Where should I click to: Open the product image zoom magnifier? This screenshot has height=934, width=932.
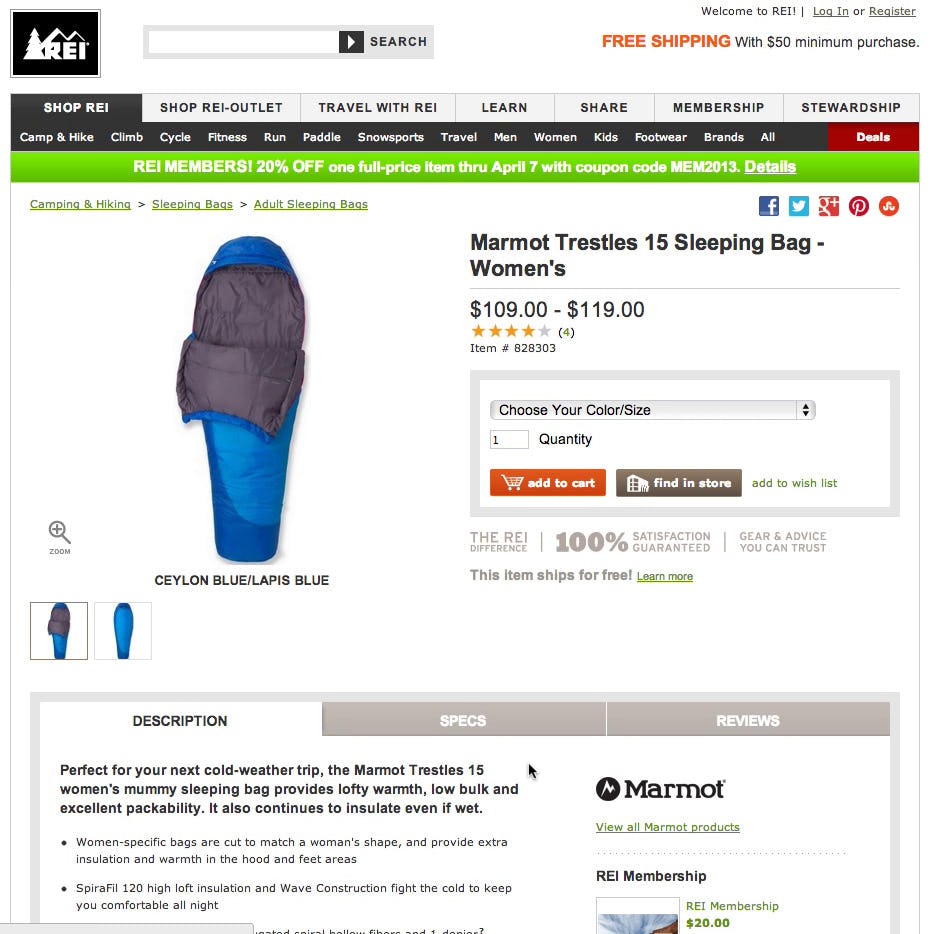[60, 537]
